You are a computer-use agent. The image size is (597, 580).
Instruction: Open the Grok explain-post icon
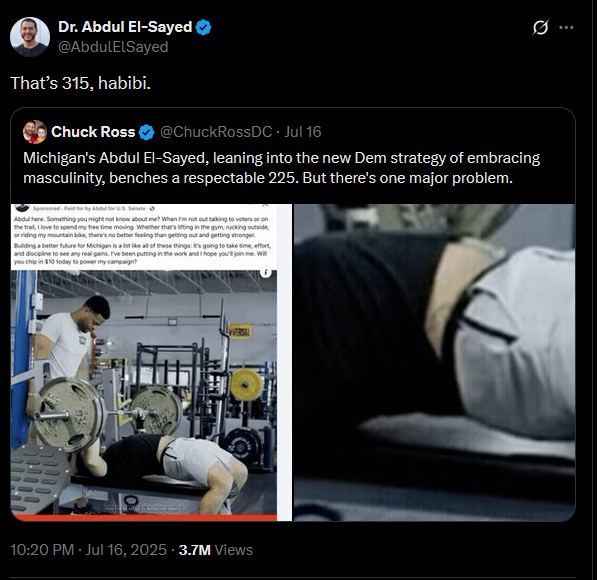[x=540, y=27]
